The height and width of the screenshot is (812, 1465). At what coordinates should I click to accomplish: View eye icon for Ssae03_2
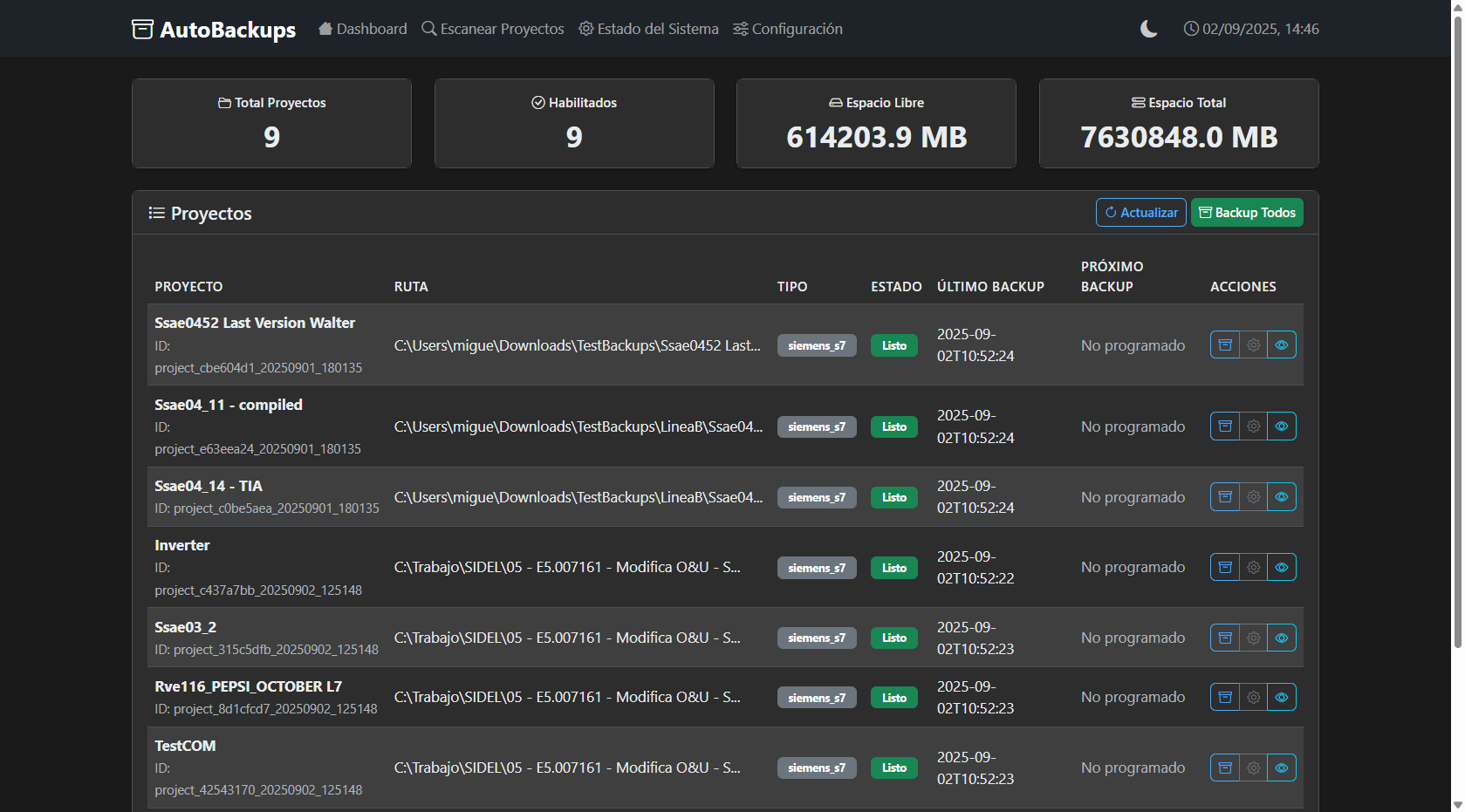1282,638
